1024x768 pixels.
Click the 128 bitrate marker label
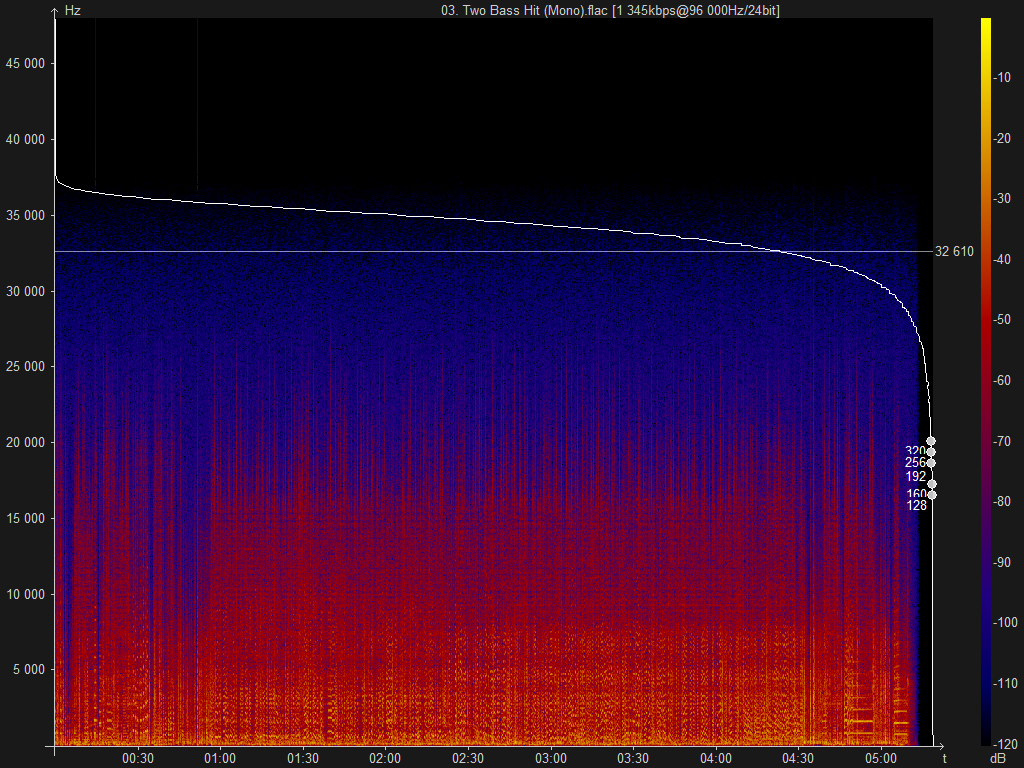(916, 505)
